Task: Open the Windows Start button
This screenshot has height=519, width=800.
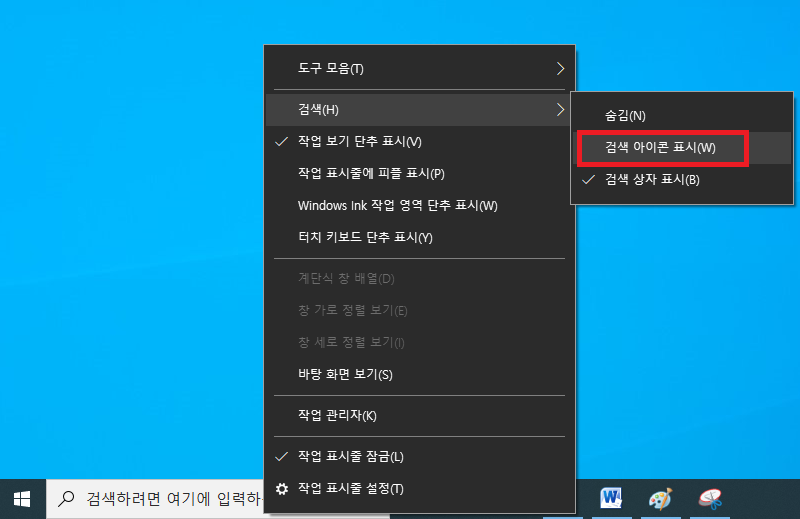Action: (x=22, y=499)
